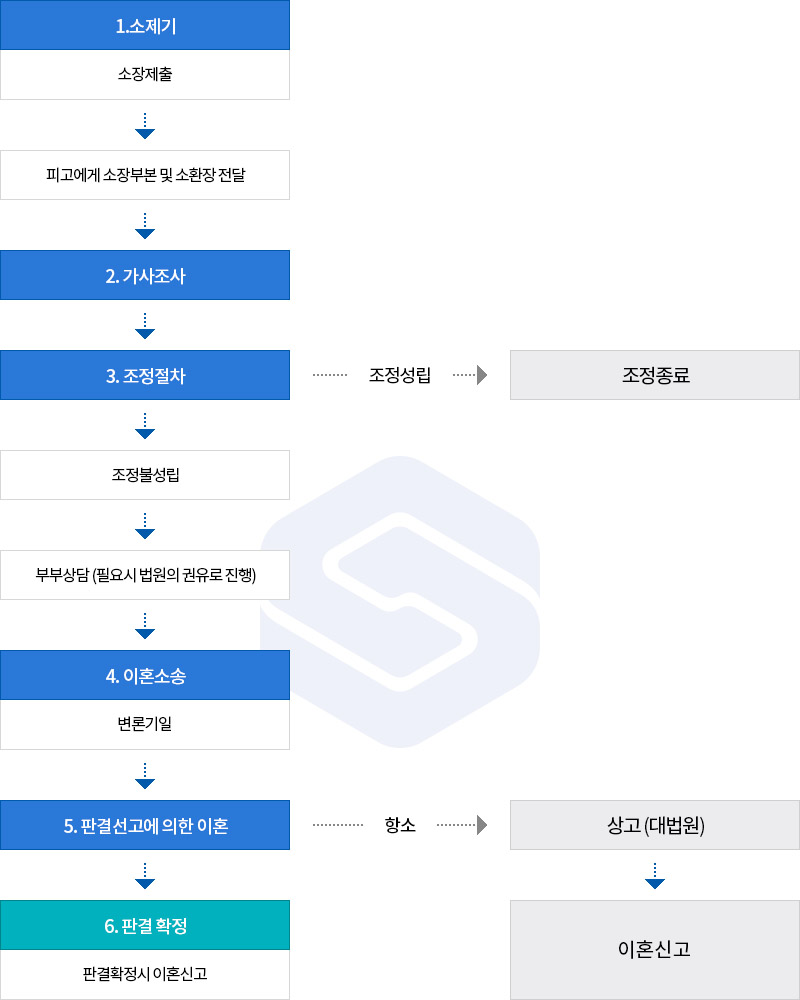Click the 조정성립 label
Screen dimensions: 800x1000
pos(400,375)
